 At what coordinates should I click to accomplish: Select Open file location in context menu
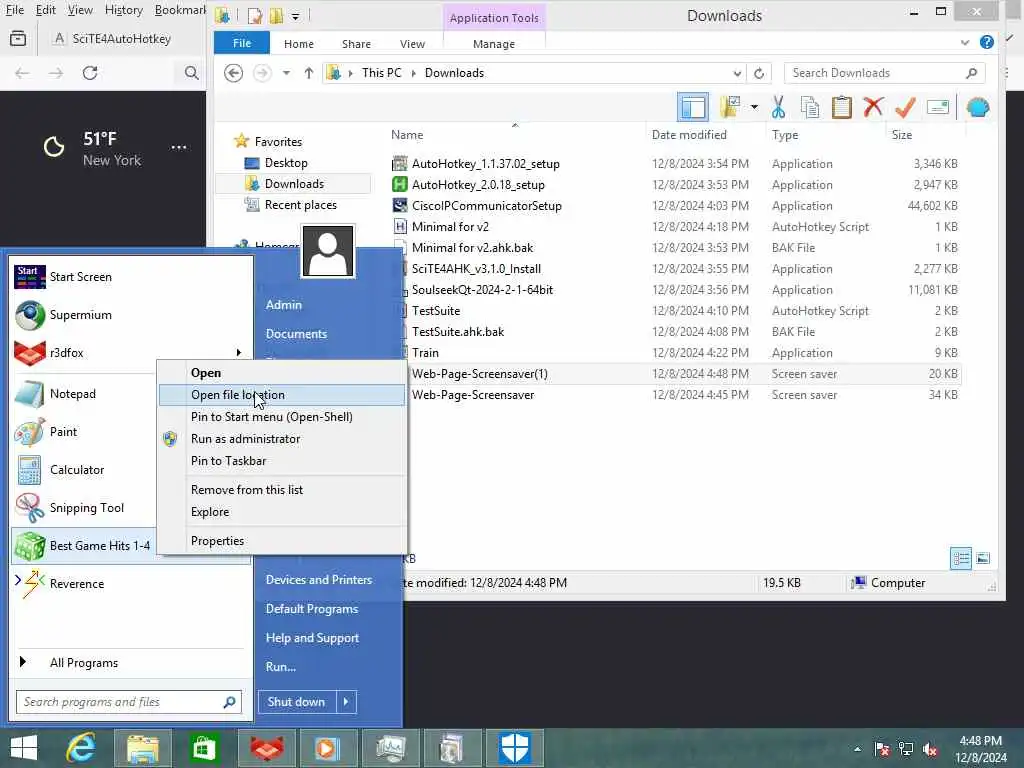pyautogui.click(x=282, y=395)
